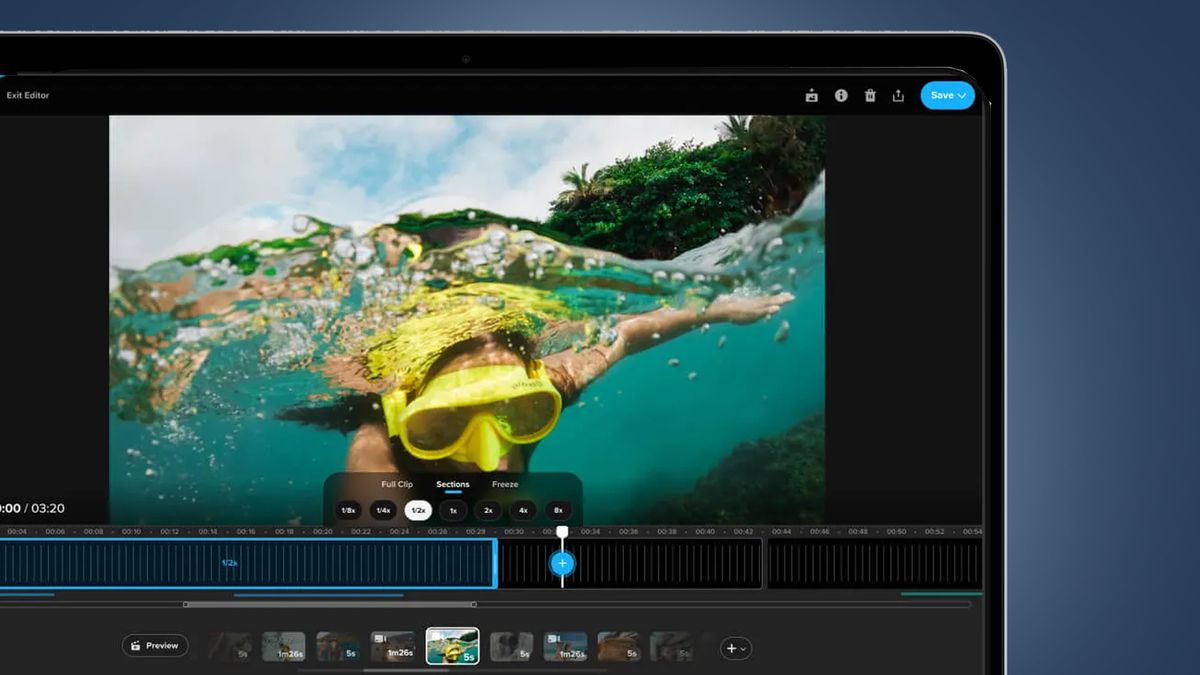Screen dimensions: 1200x675
Task: Select the 8x speed option
Action: click(558, 510)
